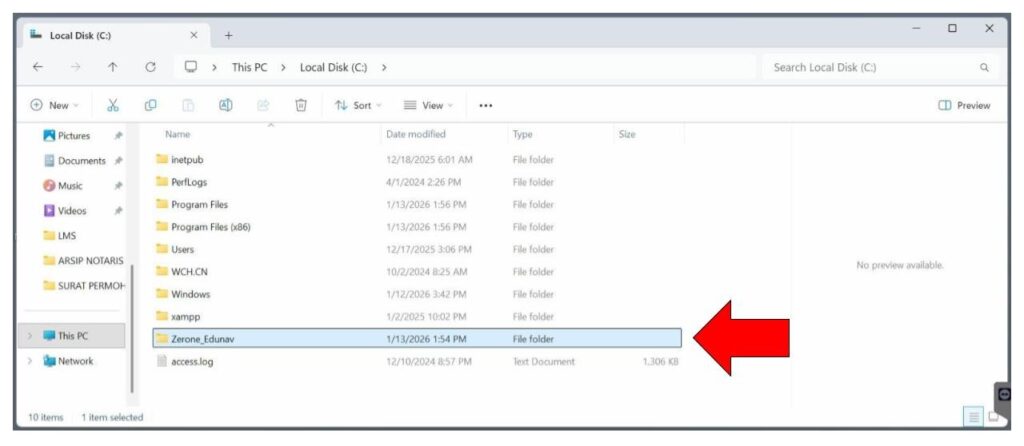Expand the Network tree node
This screenshot has width=1024, height=446.
click(30, 361)
